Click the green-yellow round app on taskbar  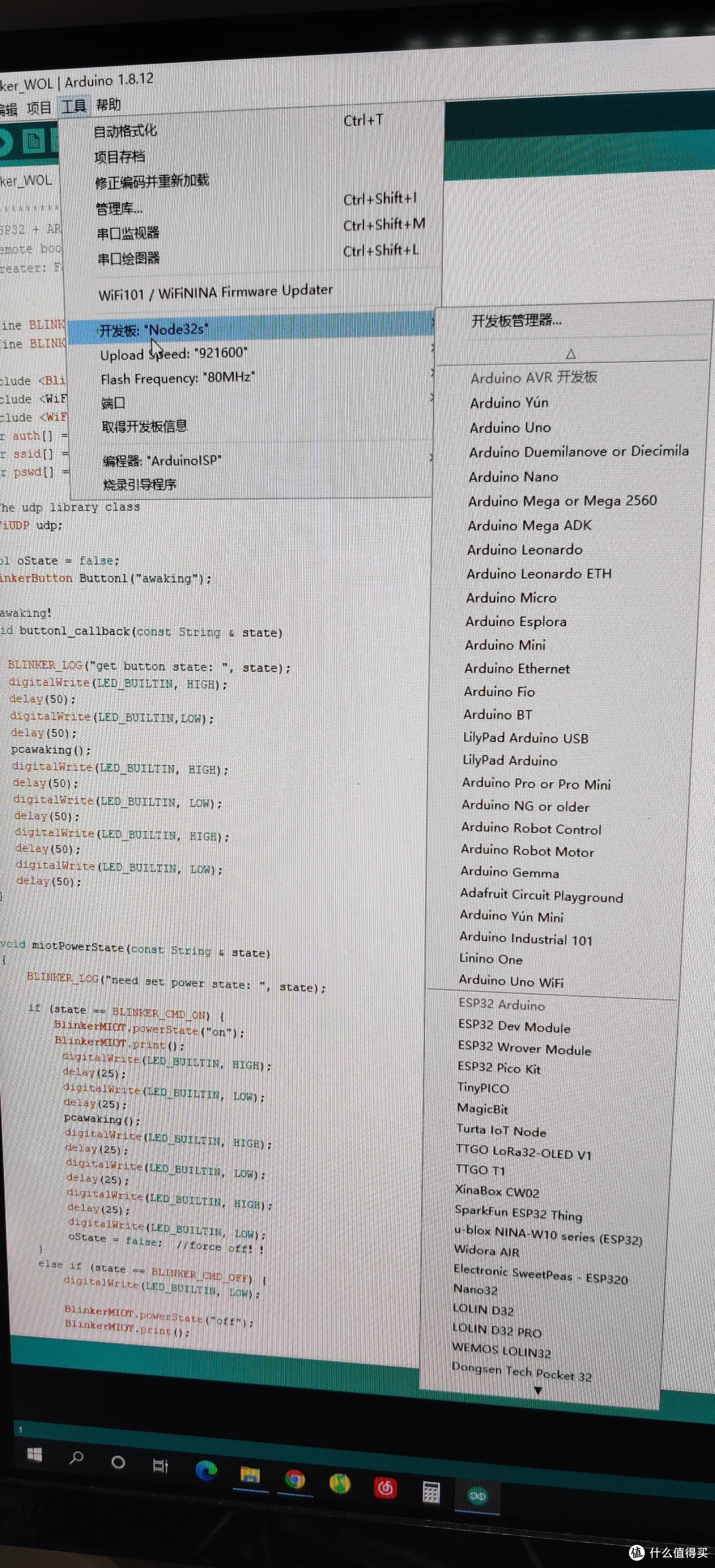coord(340,1484)
